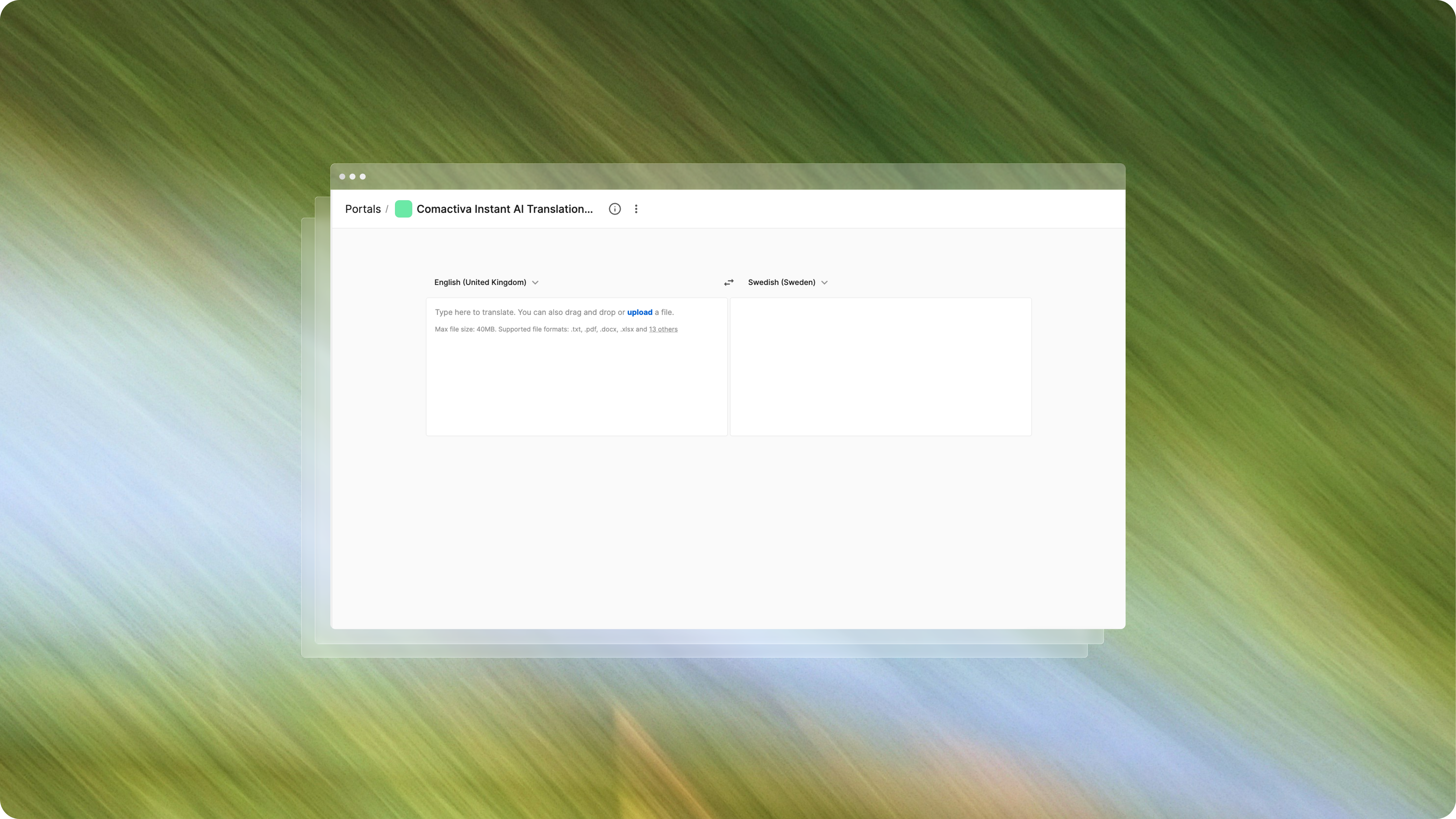The height and width of the screenshot is (819, 1456).
Task: Expand the target language chevron arrow
Action: click(x=824, y=283)
